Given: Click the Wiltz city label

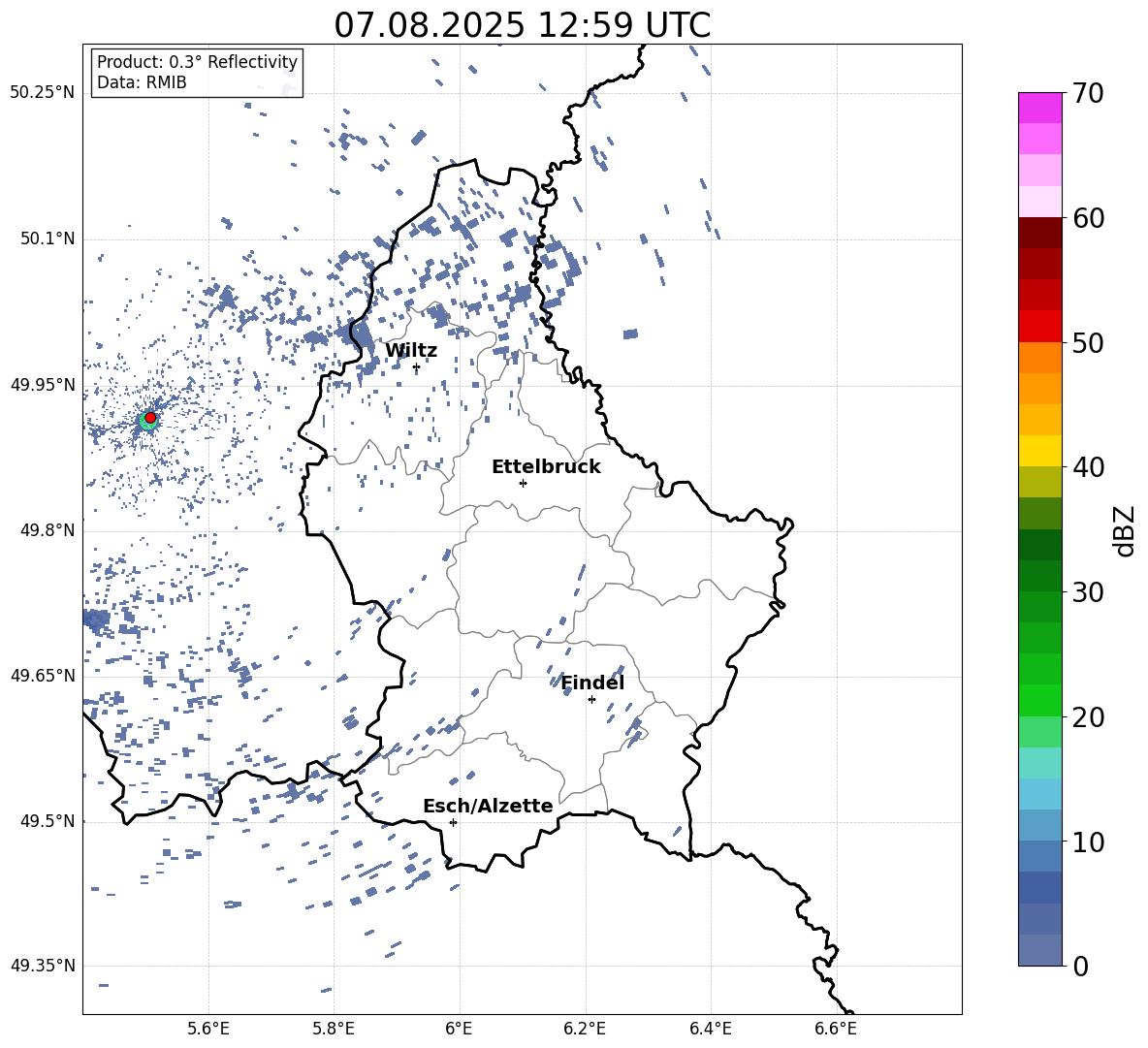Looking at the screenshot, I should [x=411, y=350].
